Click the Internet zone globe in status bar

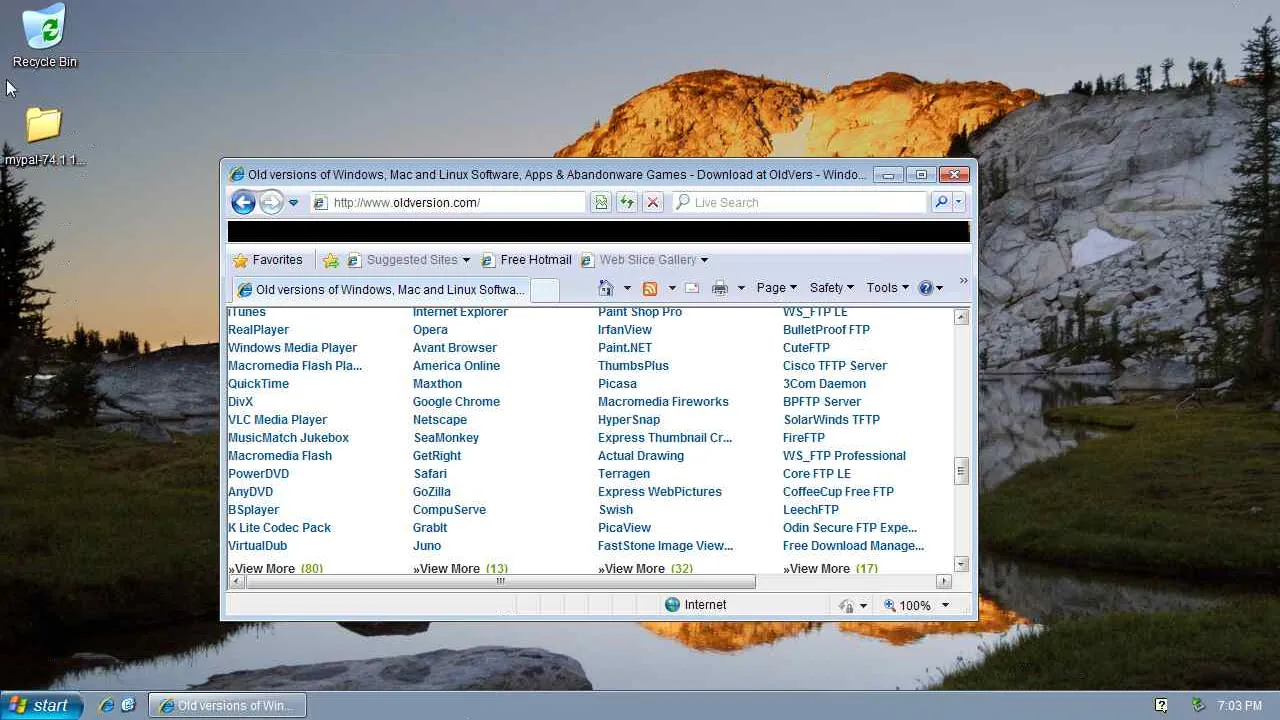click(672, 605)
